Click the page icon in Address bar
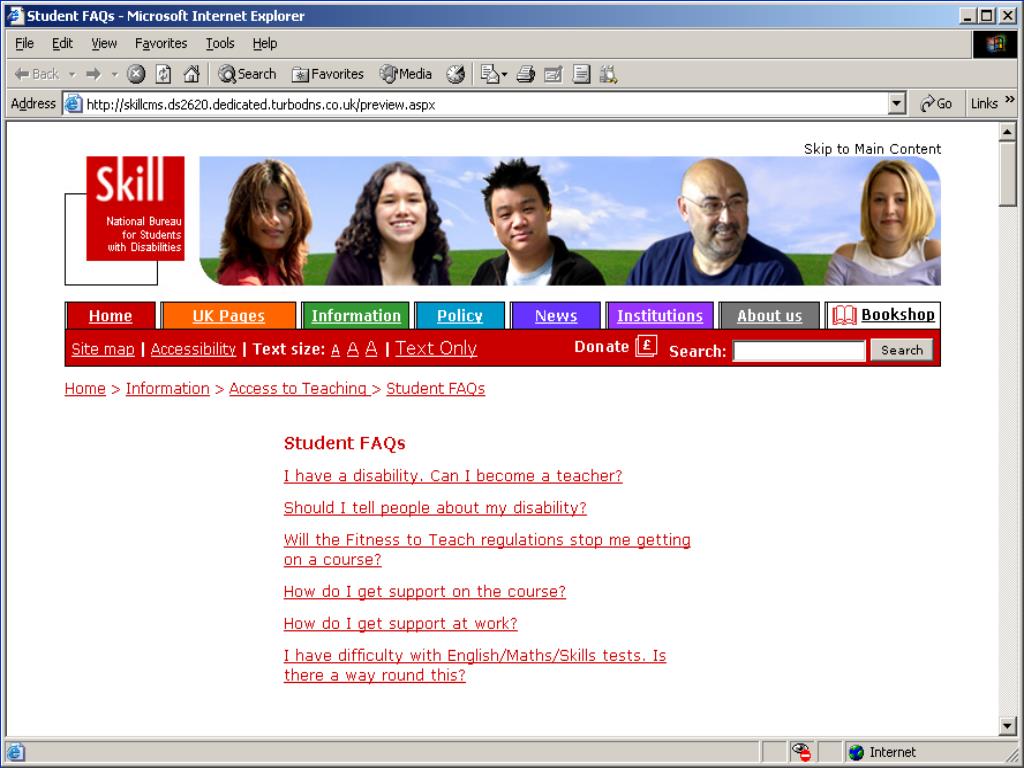This screenshot has height=768, width=1024. click(73, 104)
